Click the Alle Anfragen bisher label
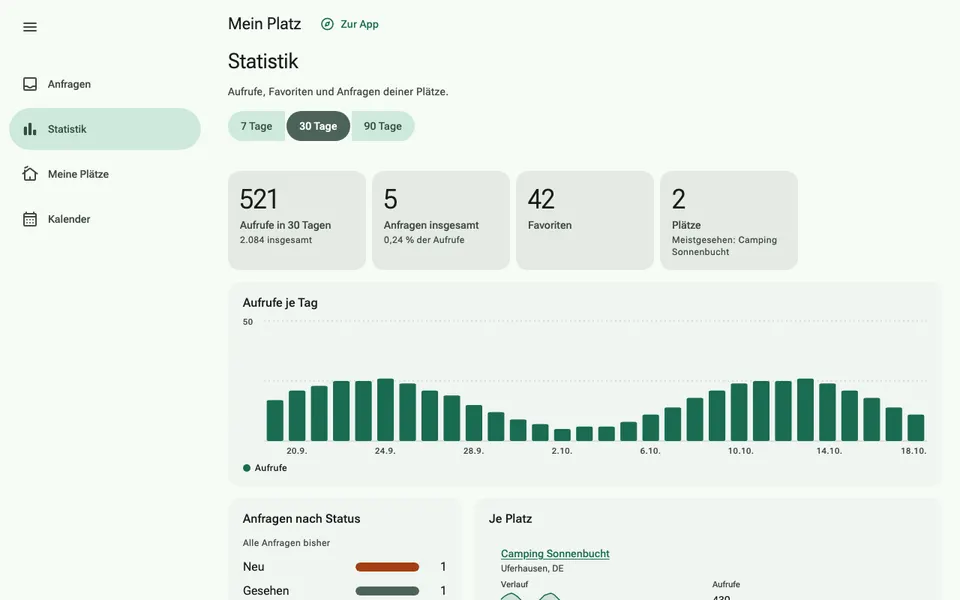The width and height of the screenshot is (960, 600). (286, 543)
